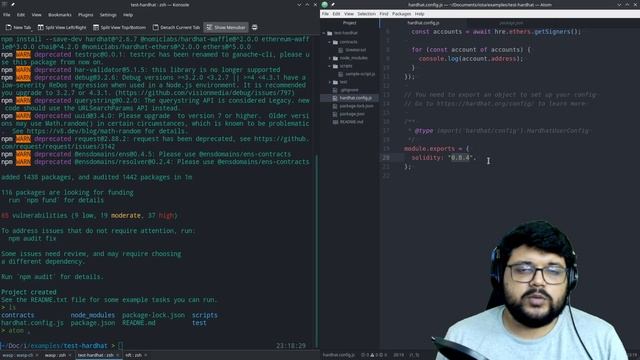Screen dimensions: 640x360
Task: Open package-lock.json in the tree
Action: [x=356, y=106]
